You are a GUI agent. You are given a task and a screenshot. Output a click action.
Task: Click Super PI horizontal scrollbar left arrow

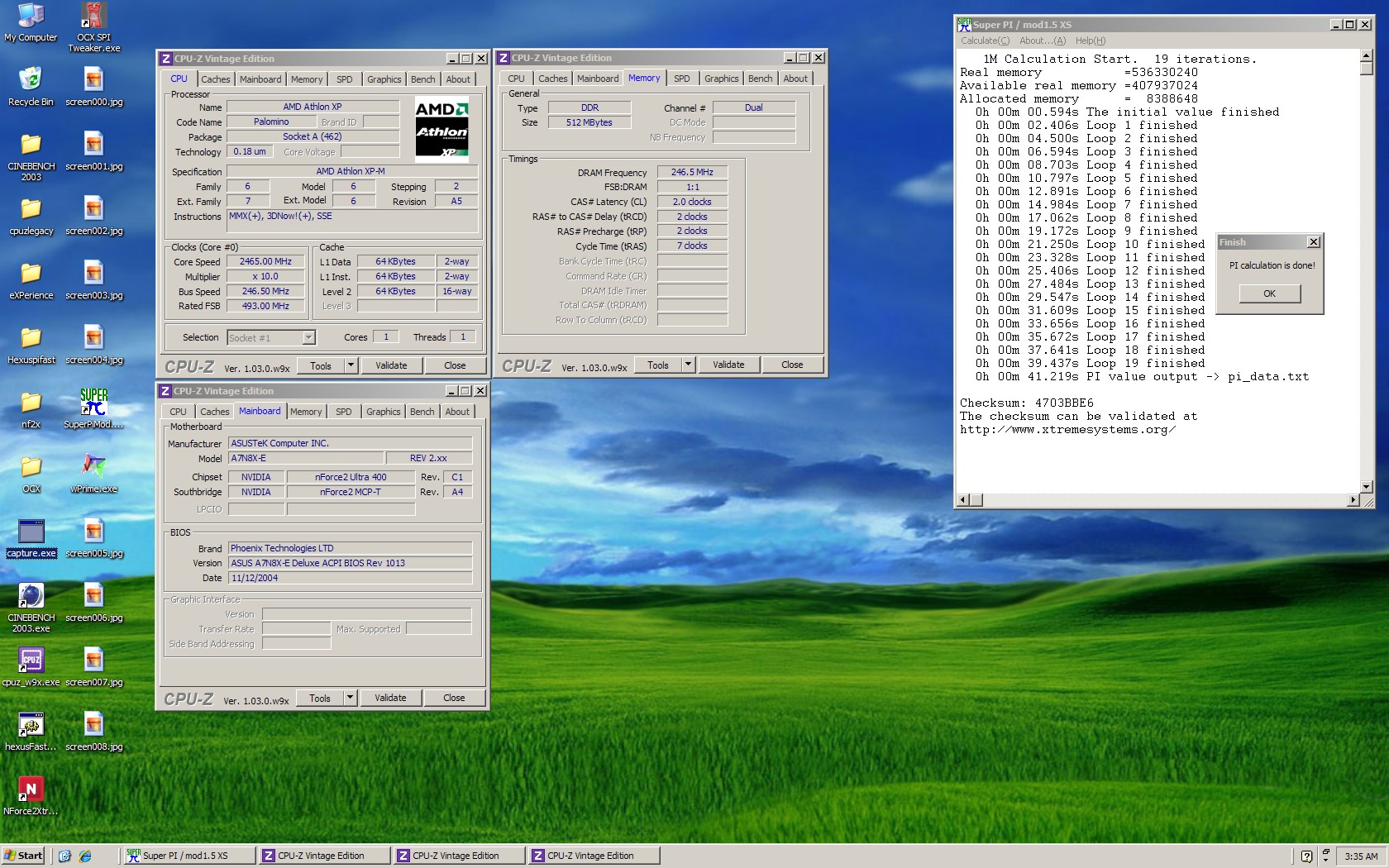pos(963,500)
